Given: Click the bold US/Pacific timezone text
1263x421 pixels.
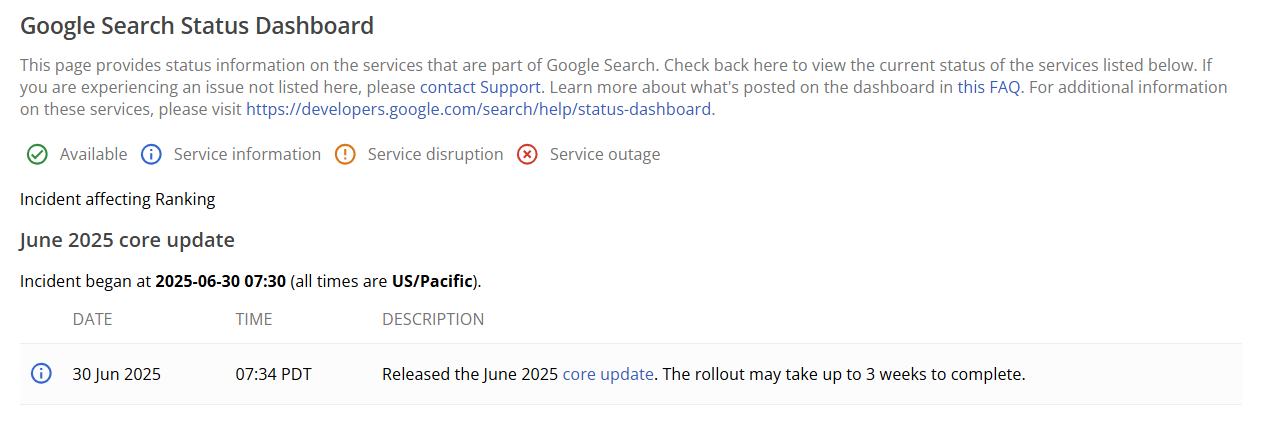Looking at the screenshot, I should click(x=432, y=281).
